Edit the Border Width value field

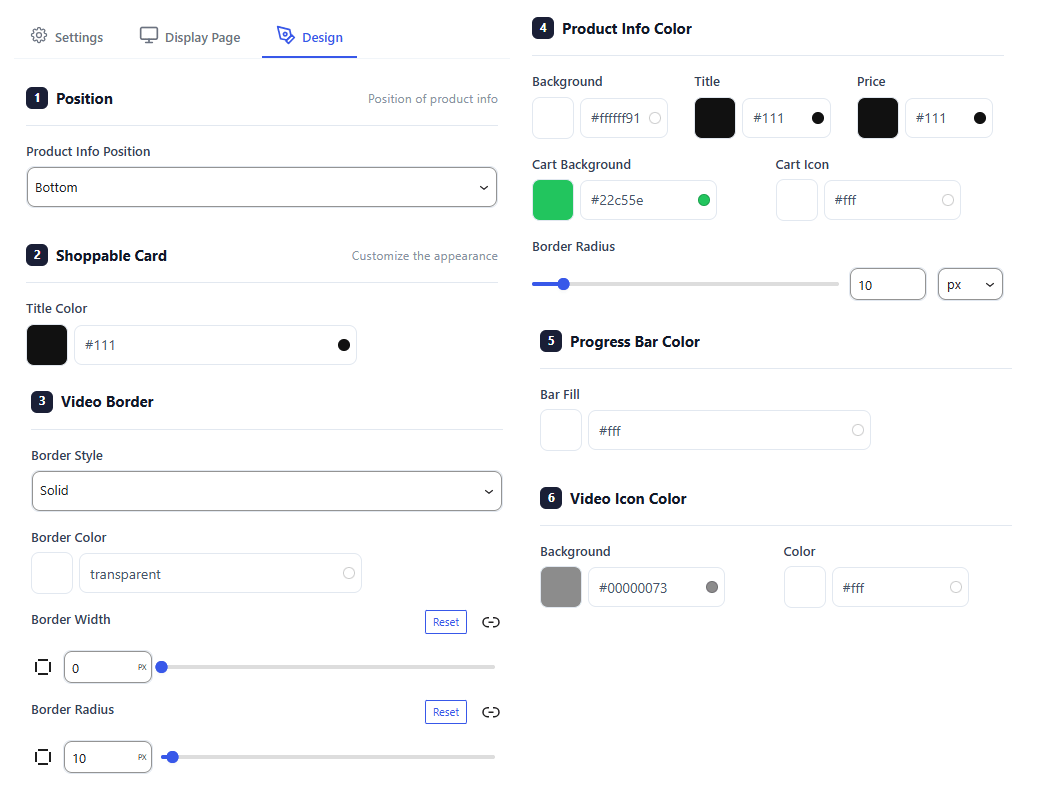coord(108,667)
